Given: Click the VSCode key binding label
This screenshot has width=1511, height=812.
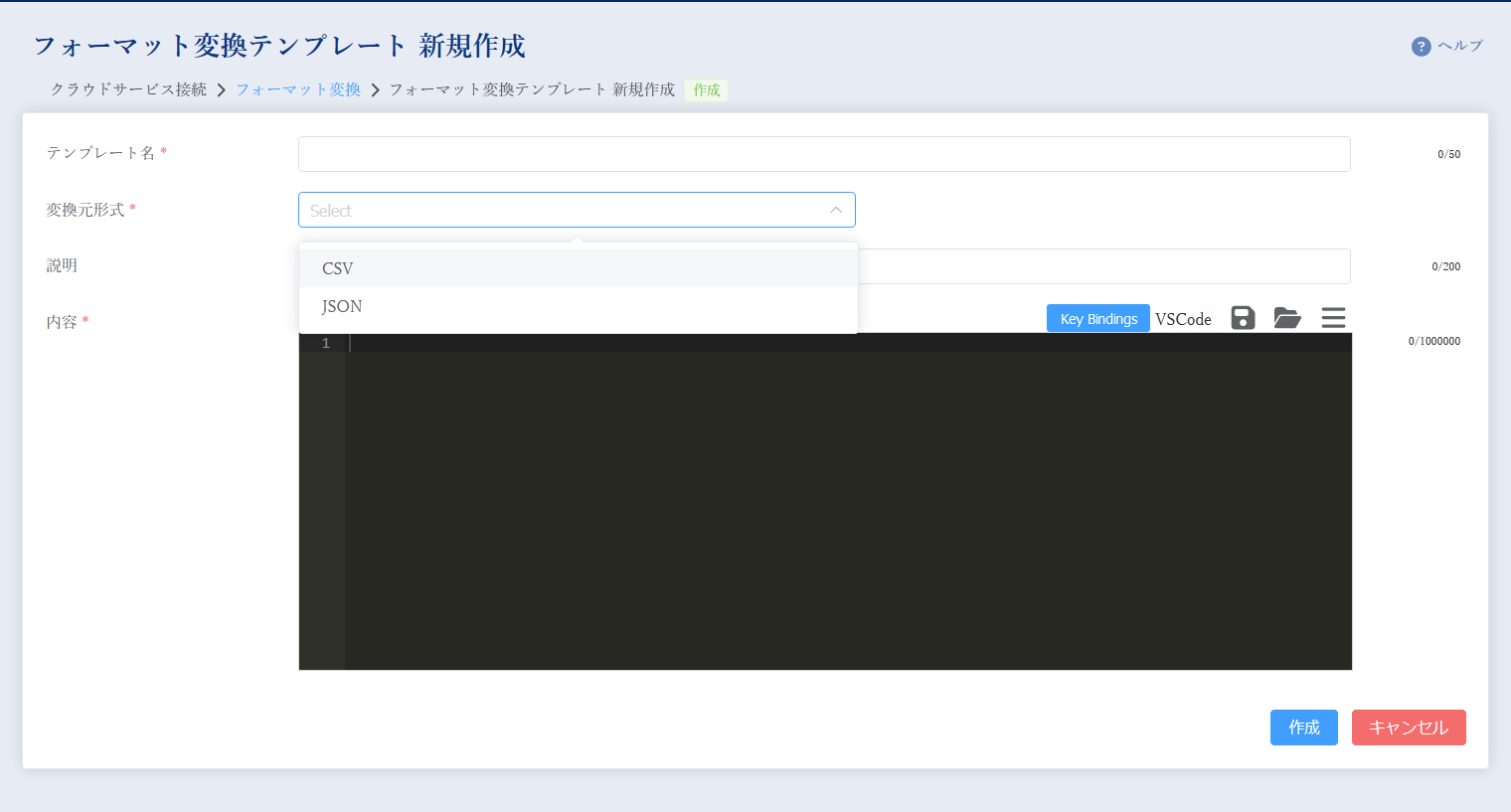Looking at the screenshot, I should [1183, 318].
